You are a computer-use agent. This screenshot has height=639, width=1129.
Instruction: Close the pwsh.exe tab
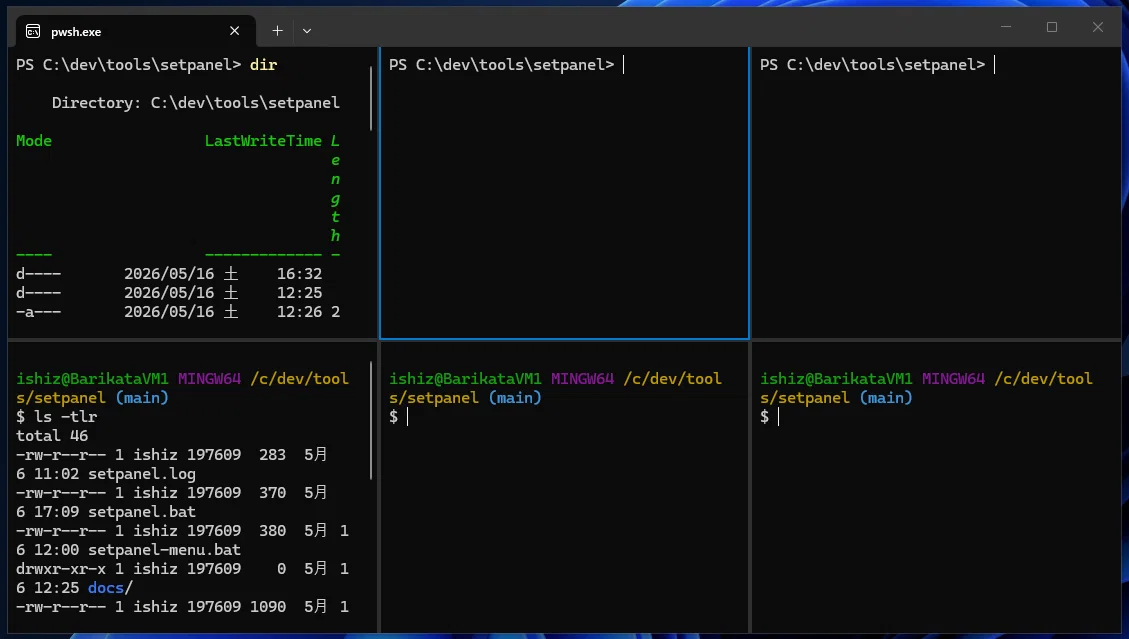(x=234, y=31)
